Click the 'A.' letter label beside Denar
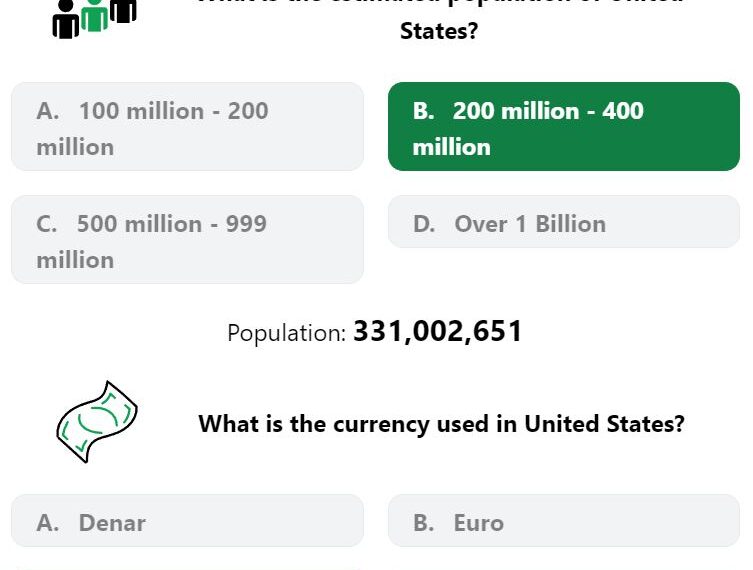The width and height of the screenshot is (753, 570). (x=48, y=522)
